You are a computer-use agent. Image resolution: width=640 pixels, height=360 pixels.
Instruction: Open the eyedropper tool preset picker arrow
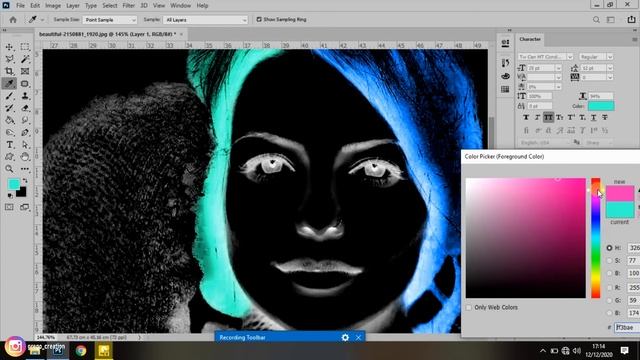click(x=42, y=20)
